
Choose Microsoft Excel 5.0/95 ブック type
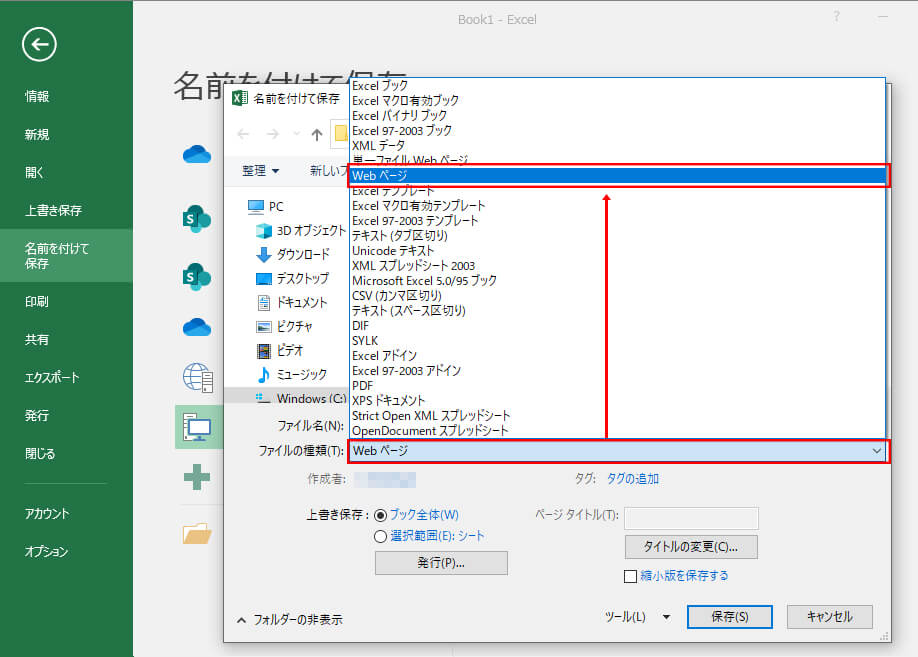coord(424,280)
